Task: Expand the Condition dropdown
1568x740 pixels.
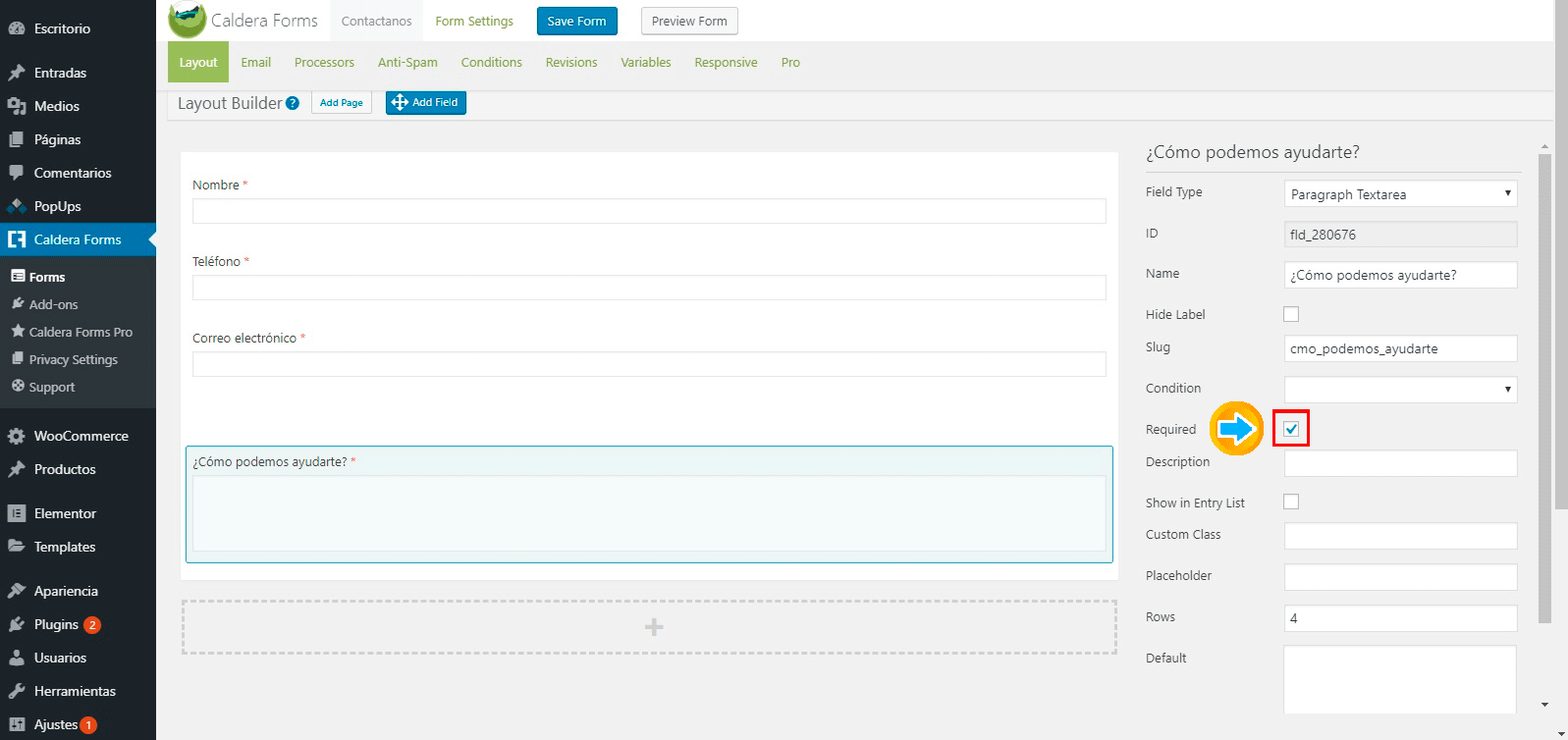Action: [x=1400, y=390]
